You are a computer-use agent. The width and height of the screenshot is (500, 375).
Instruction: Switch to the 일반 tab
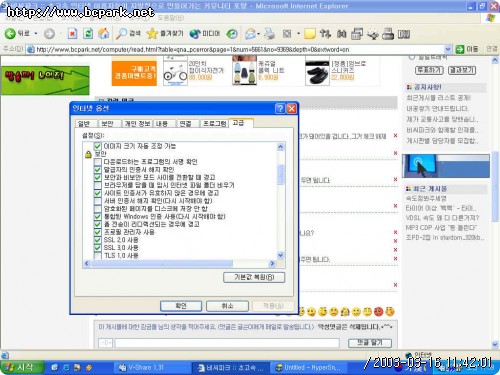84,124
